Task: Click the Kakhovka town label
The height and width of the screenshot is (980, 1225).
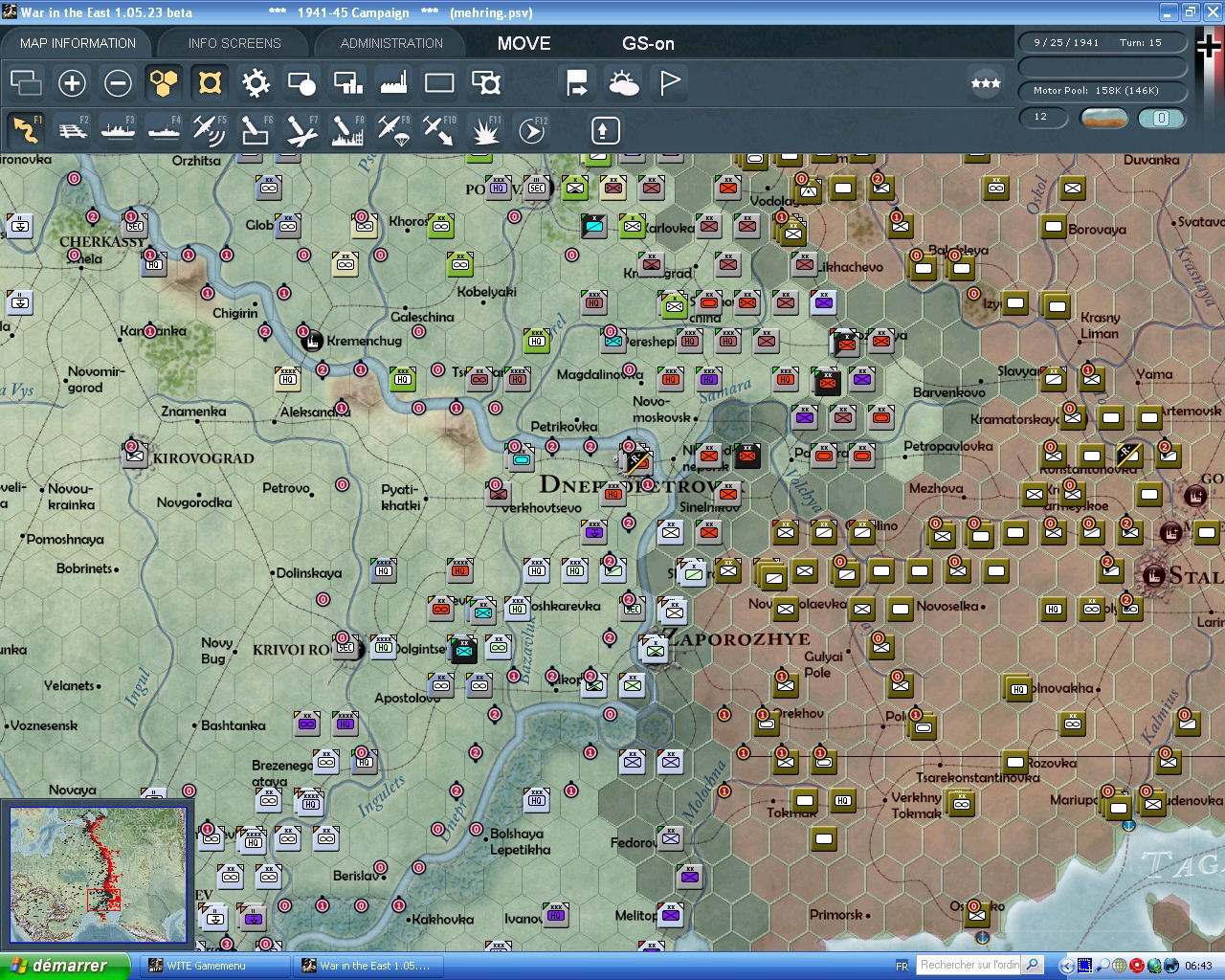Action: [x=442, y=919]
